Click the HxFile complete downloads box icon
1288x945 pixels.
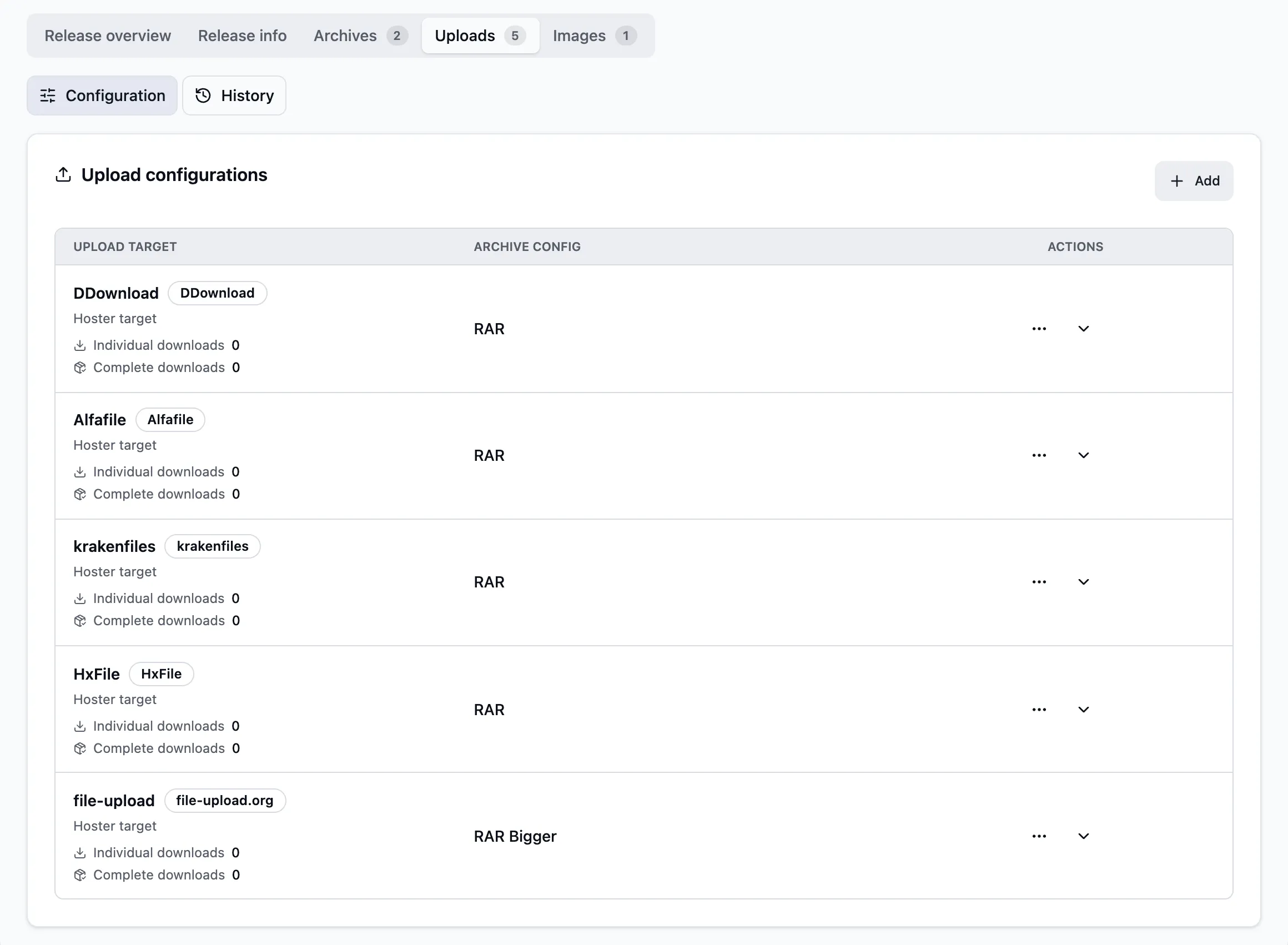click(x=80, y=748)
